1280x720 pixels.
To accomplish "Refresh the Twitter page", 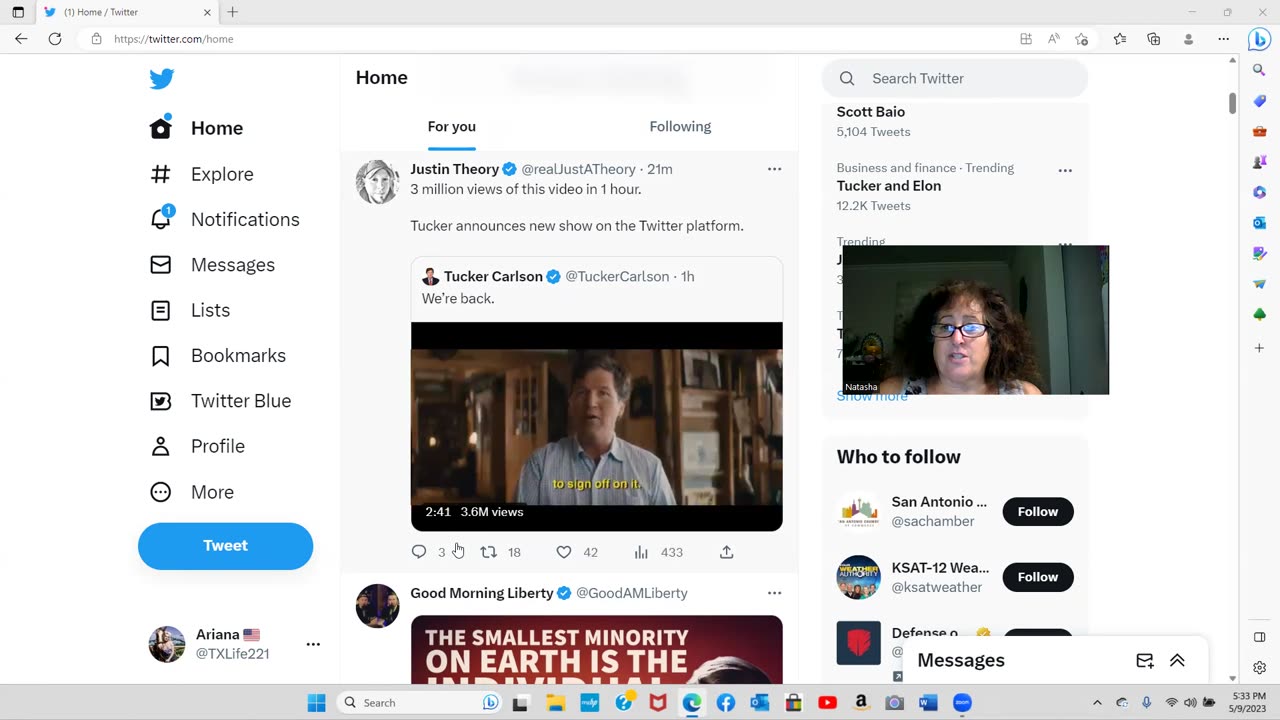I will (x=55, y=39).
